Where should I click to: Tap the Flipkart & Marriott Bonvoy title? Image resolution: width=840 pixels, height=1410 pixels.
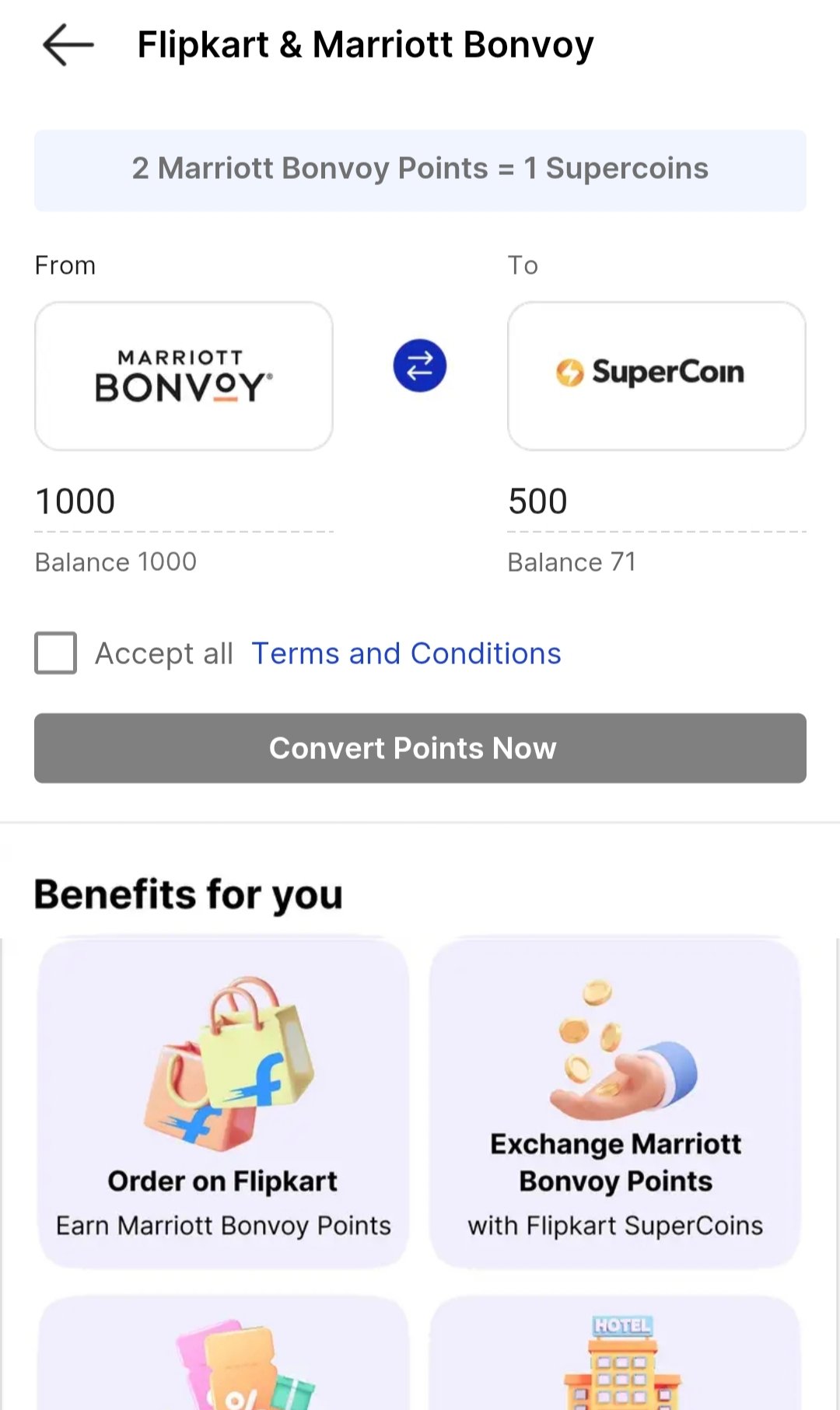click(365, 45)
